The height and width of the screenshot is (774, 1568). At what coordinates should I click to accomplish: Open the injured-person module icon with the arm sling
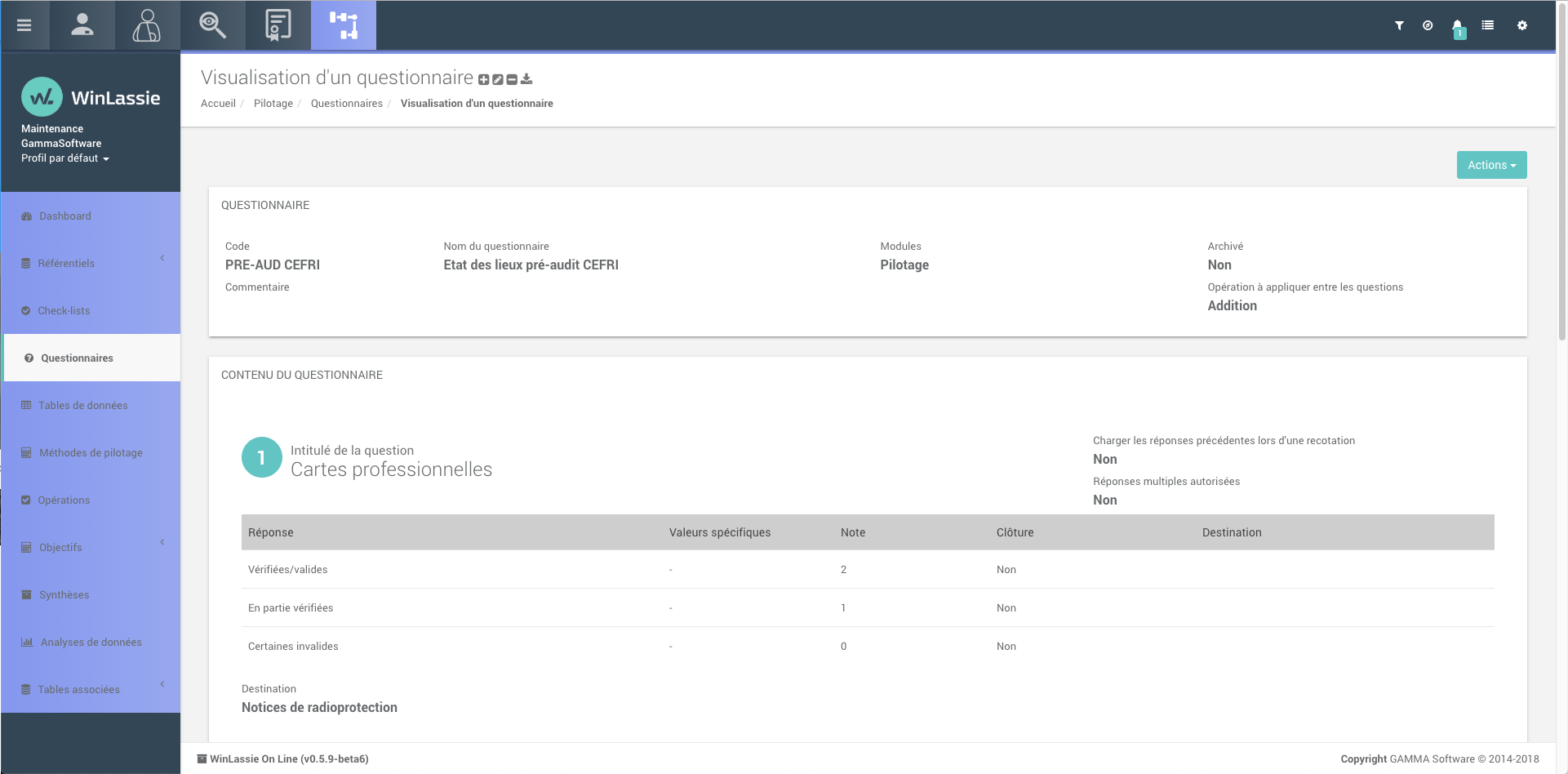(147, 25)
